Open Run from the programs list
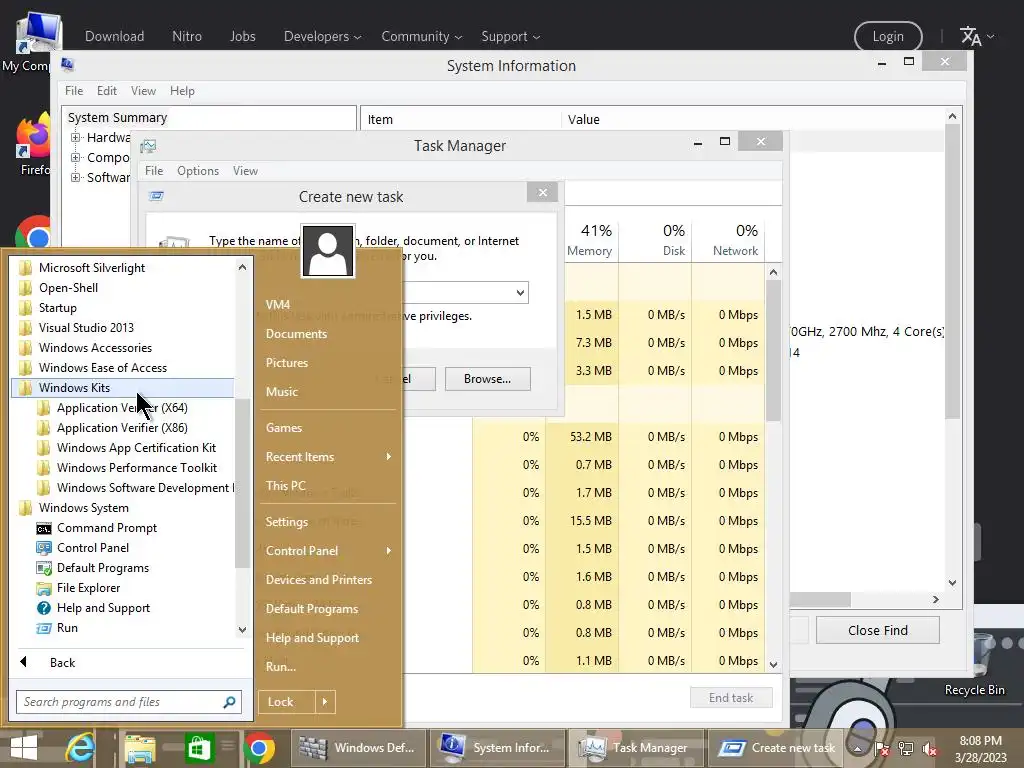The height and width of the screenshot is (768, 1024). 67,628
